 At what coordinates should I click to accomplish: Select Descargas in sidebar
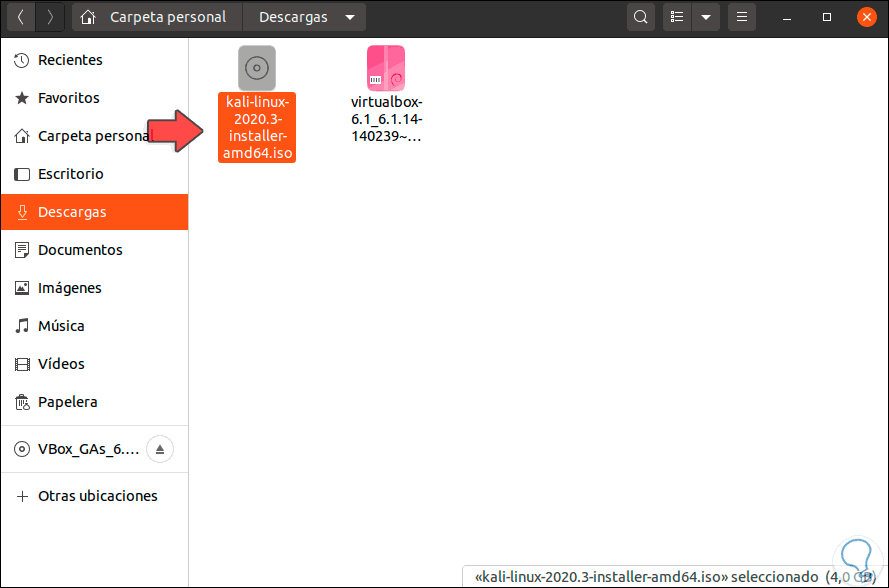[x=94, y=212]
